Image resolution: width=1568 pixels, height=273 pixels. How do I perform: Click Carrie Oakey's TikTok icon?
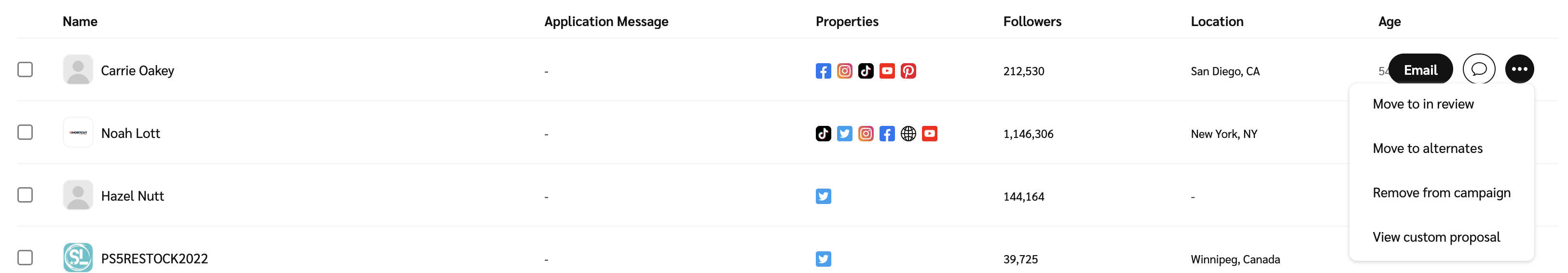[x=866, y=71]
